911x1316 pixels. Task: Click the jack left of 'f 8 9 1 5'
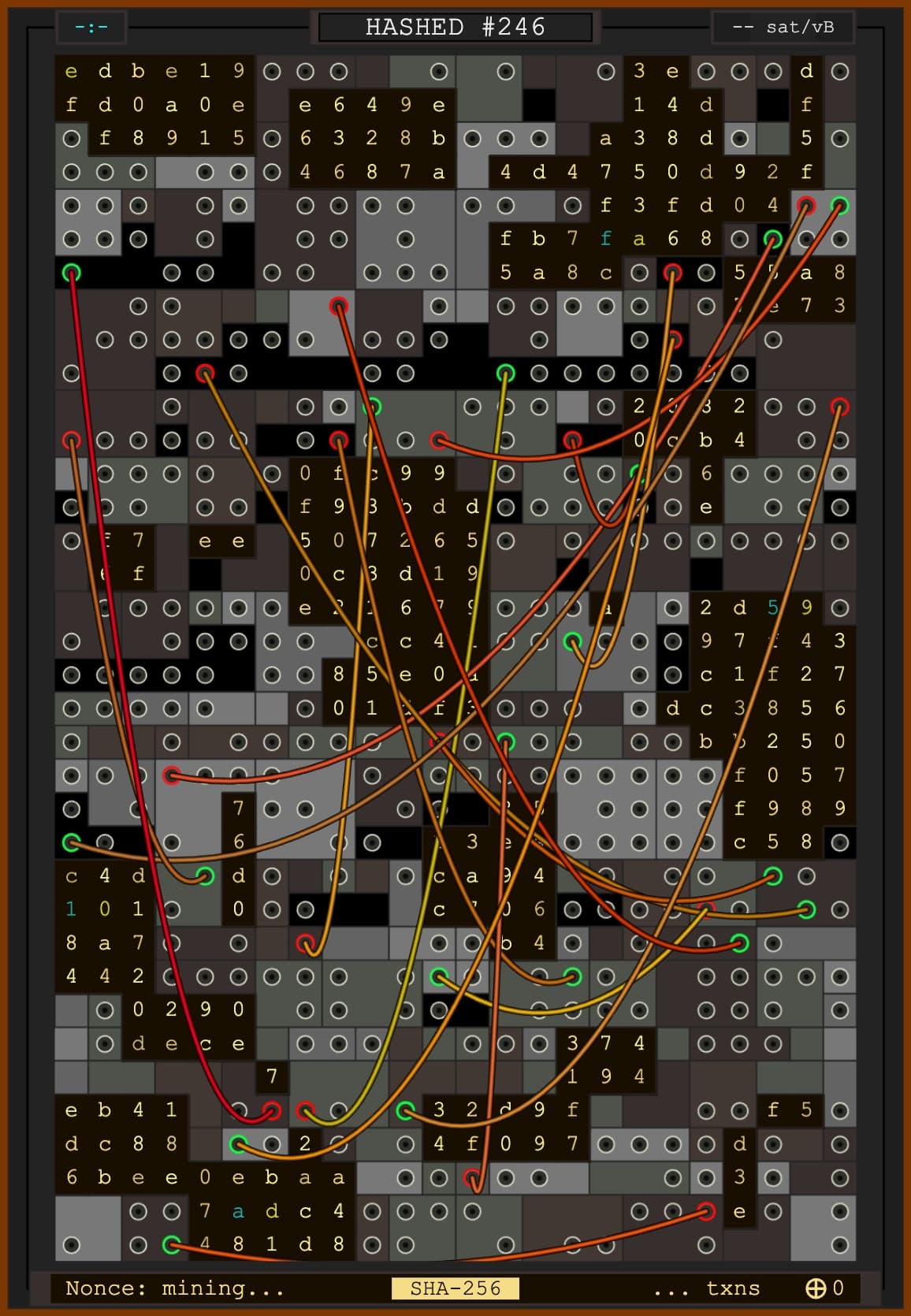pyautogui.click(x=72, y=139)
